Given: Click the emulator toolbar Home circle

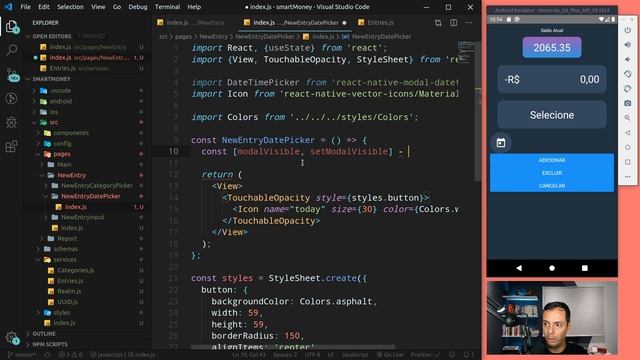Looking at the screenshot, I should coord(628,147).
